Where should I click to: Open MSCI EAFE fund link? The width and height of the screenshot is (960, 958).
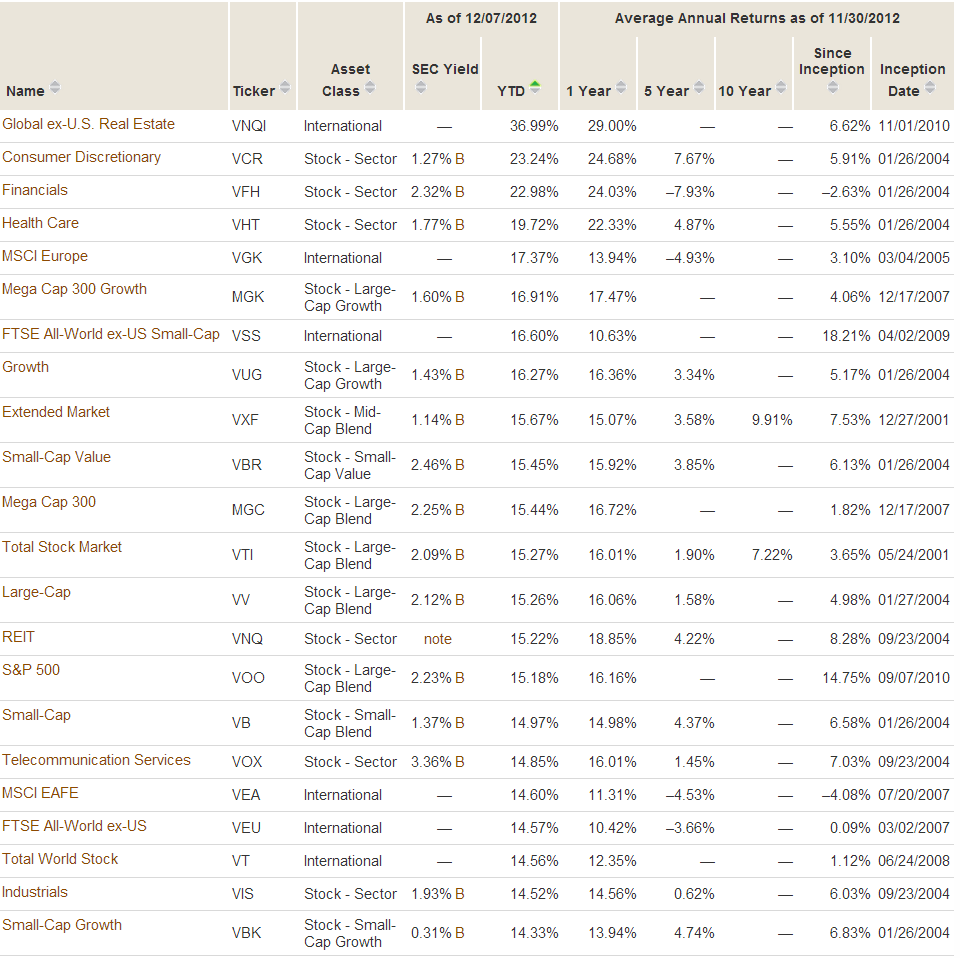click(40, 793)
